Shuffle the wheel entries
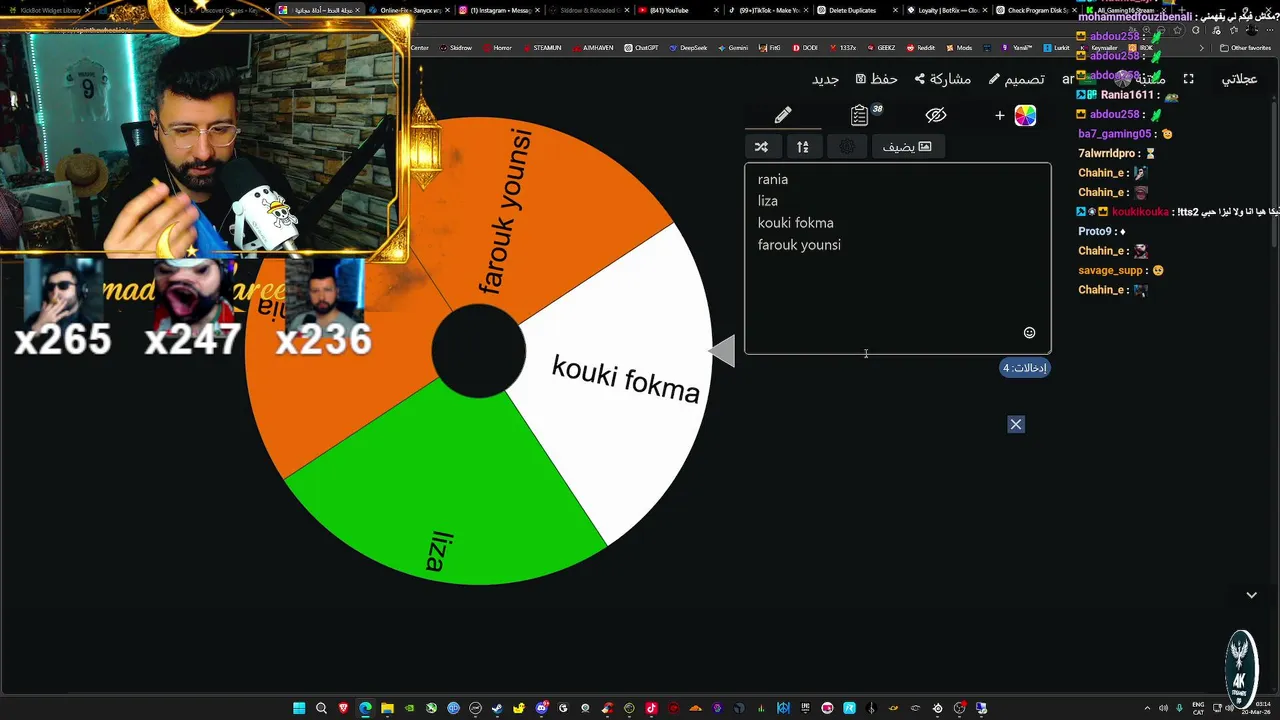The width and height of the screenshot is (1280, 720). point(761,147)
